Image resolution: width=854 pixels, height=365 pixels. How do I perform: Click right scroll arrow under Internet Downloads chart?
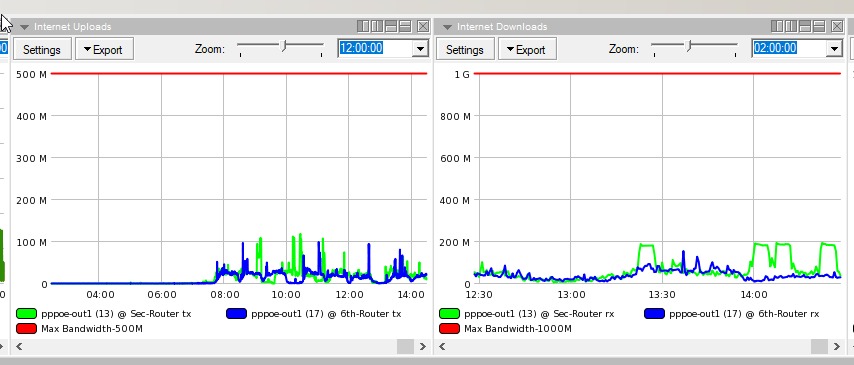[x=837, y=346]
